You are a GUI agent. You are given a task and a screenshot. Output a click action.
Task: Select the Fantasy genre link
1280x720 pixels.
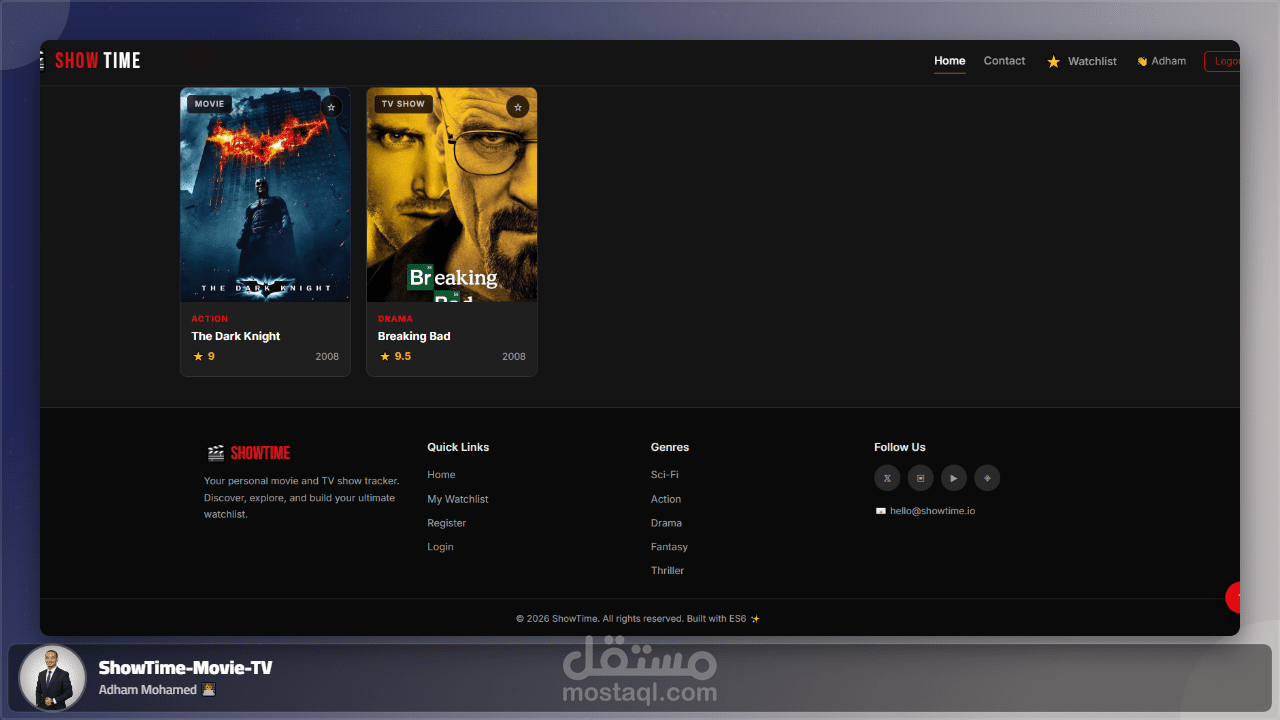coord(669,547)
